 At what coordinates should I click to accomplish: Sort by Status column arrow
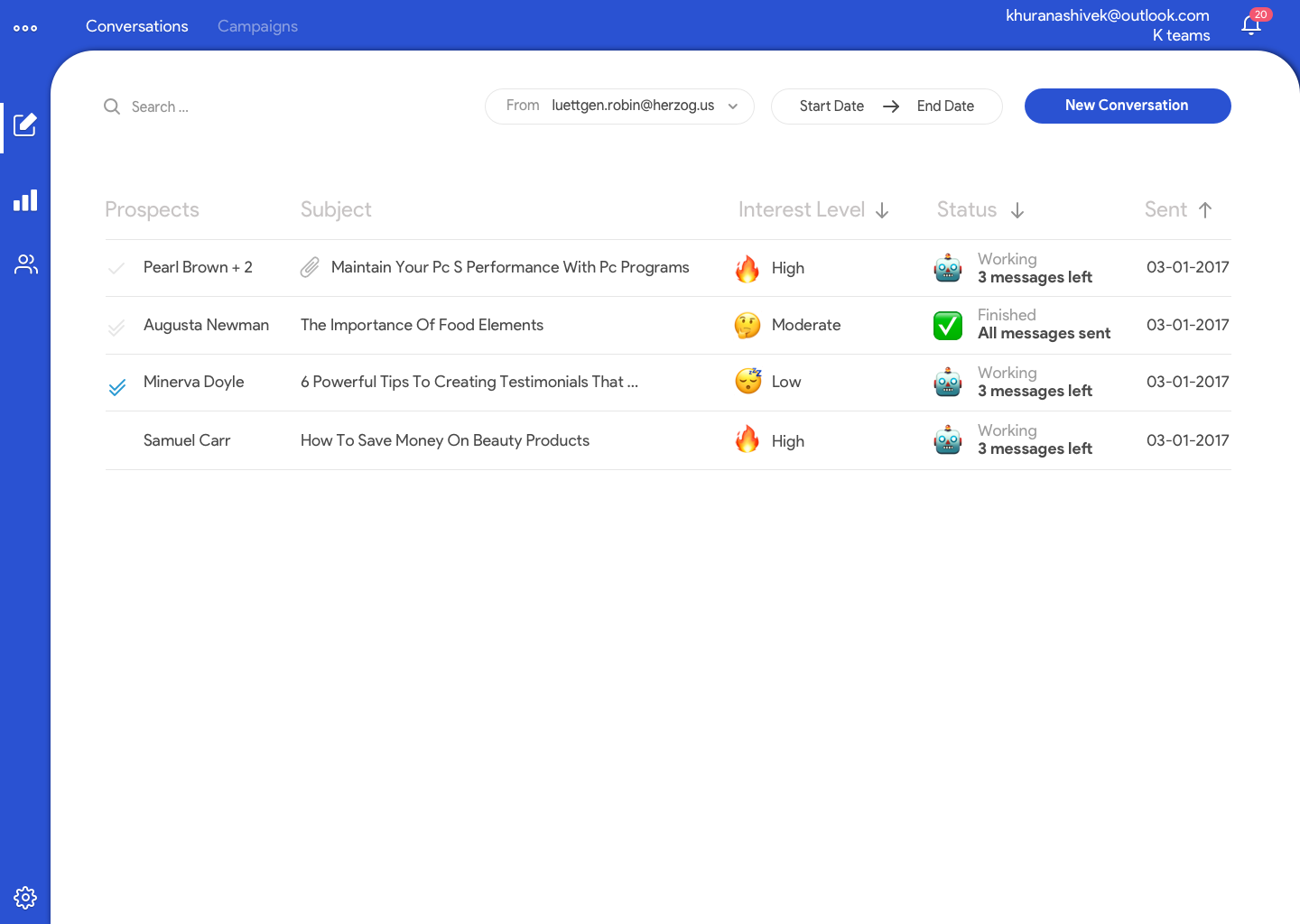(x=1017, y=210)
